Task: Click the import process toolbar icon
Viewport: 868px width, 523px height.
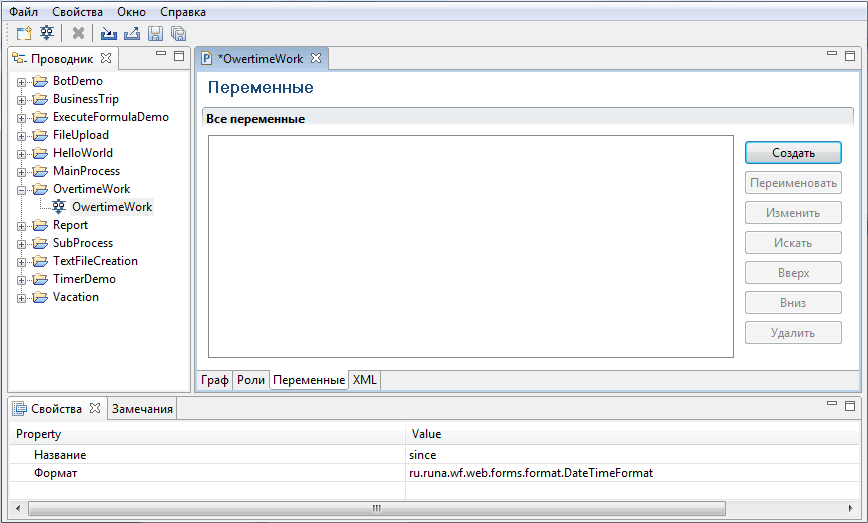Action: pyautogui.click(x=108, y=34)
